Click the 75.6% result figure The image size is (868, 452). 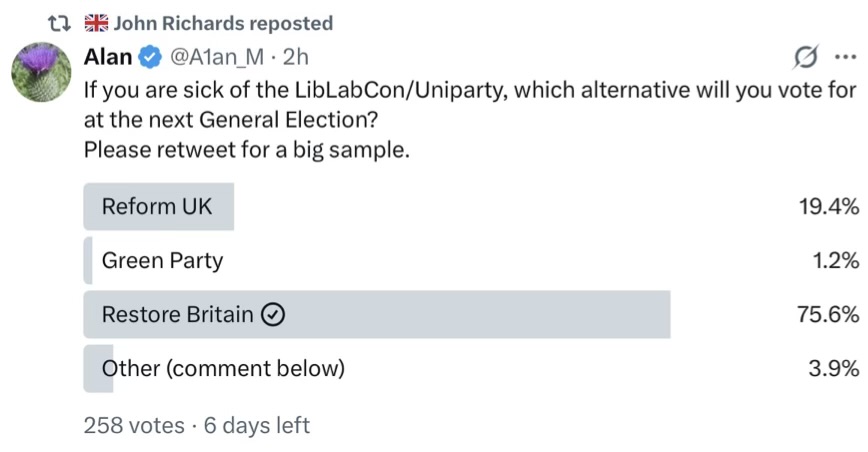pos(828,315)
